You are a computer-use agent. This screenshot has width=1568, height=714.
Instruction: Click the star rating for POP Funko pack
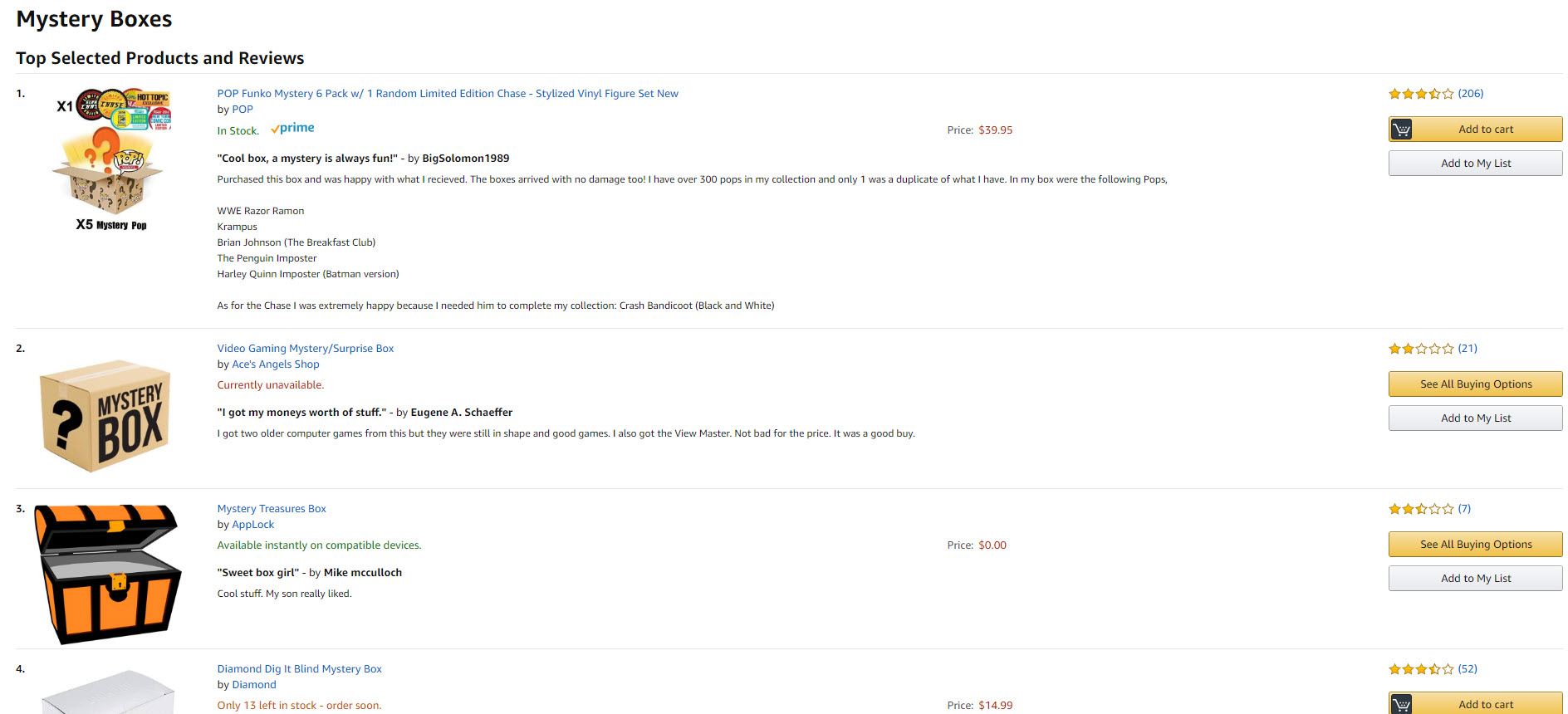tap(1421, 94)
